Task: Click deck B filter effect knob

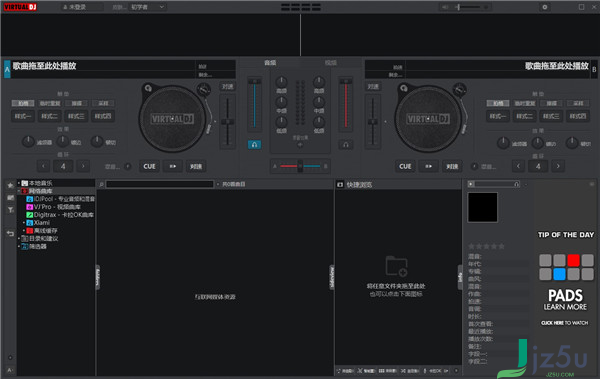Action: pyautogui.click(x=503, y=143)
